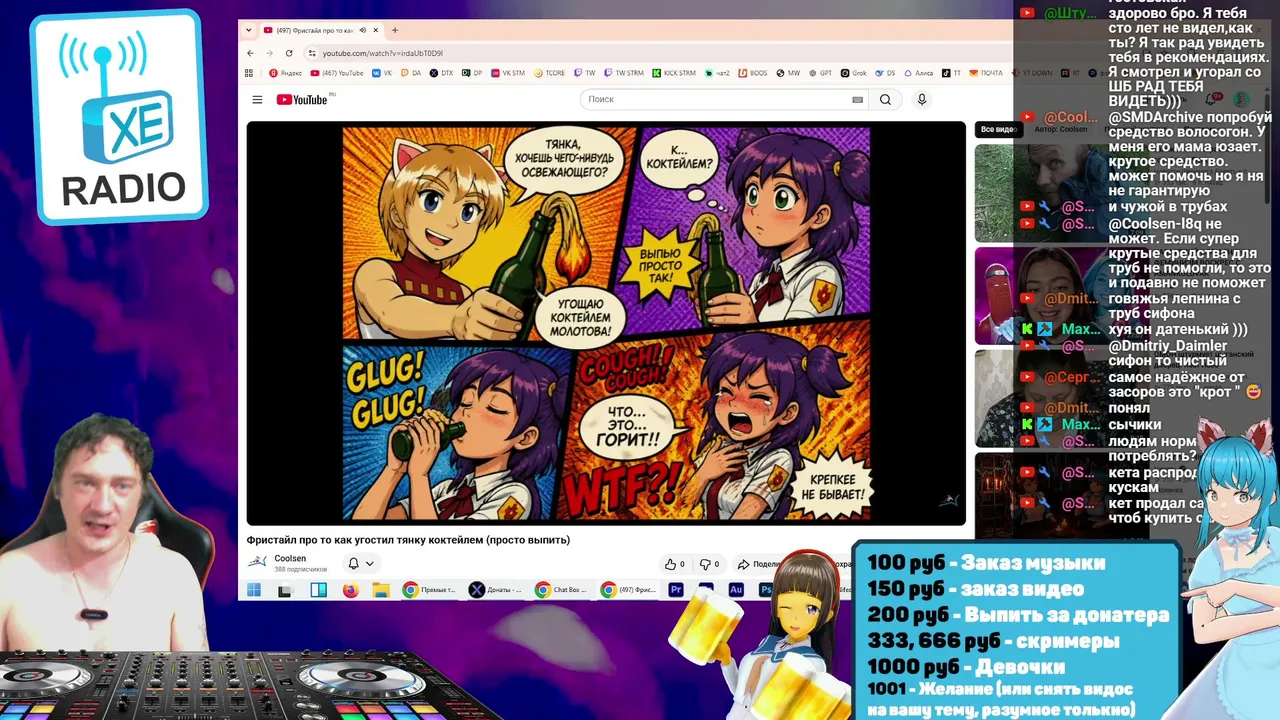Open the Windows Start menu
This screenshot has height=720, width=1280.
pos(254,590)
